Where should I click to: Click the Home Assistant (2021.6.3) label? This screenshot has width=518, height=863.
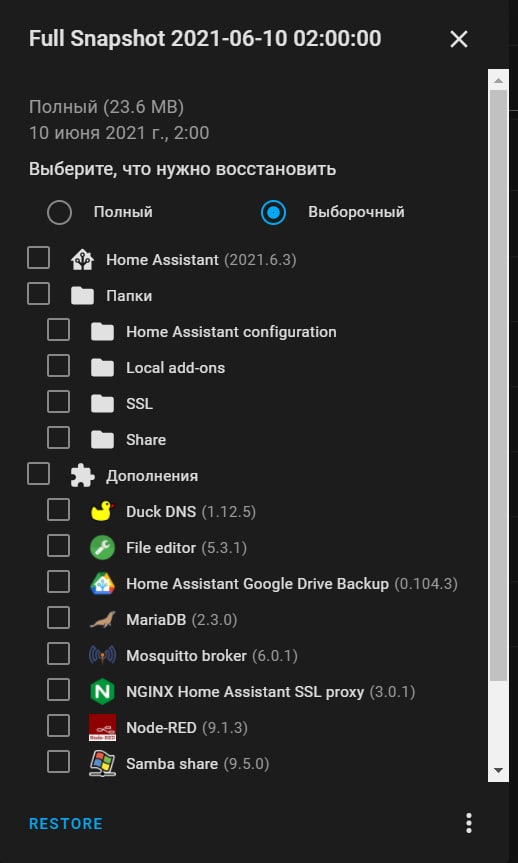[201, 260]
